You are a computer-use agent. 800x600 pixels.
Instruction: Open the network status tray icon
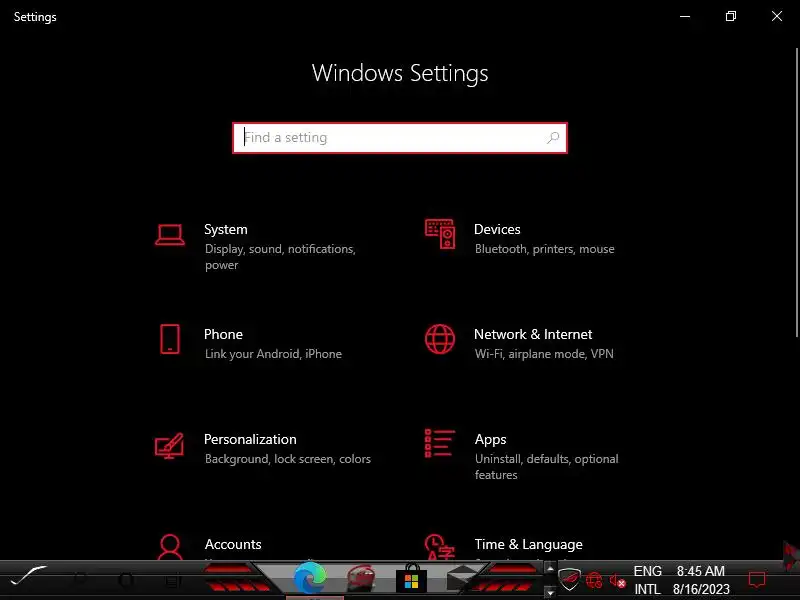pos(593,580)
